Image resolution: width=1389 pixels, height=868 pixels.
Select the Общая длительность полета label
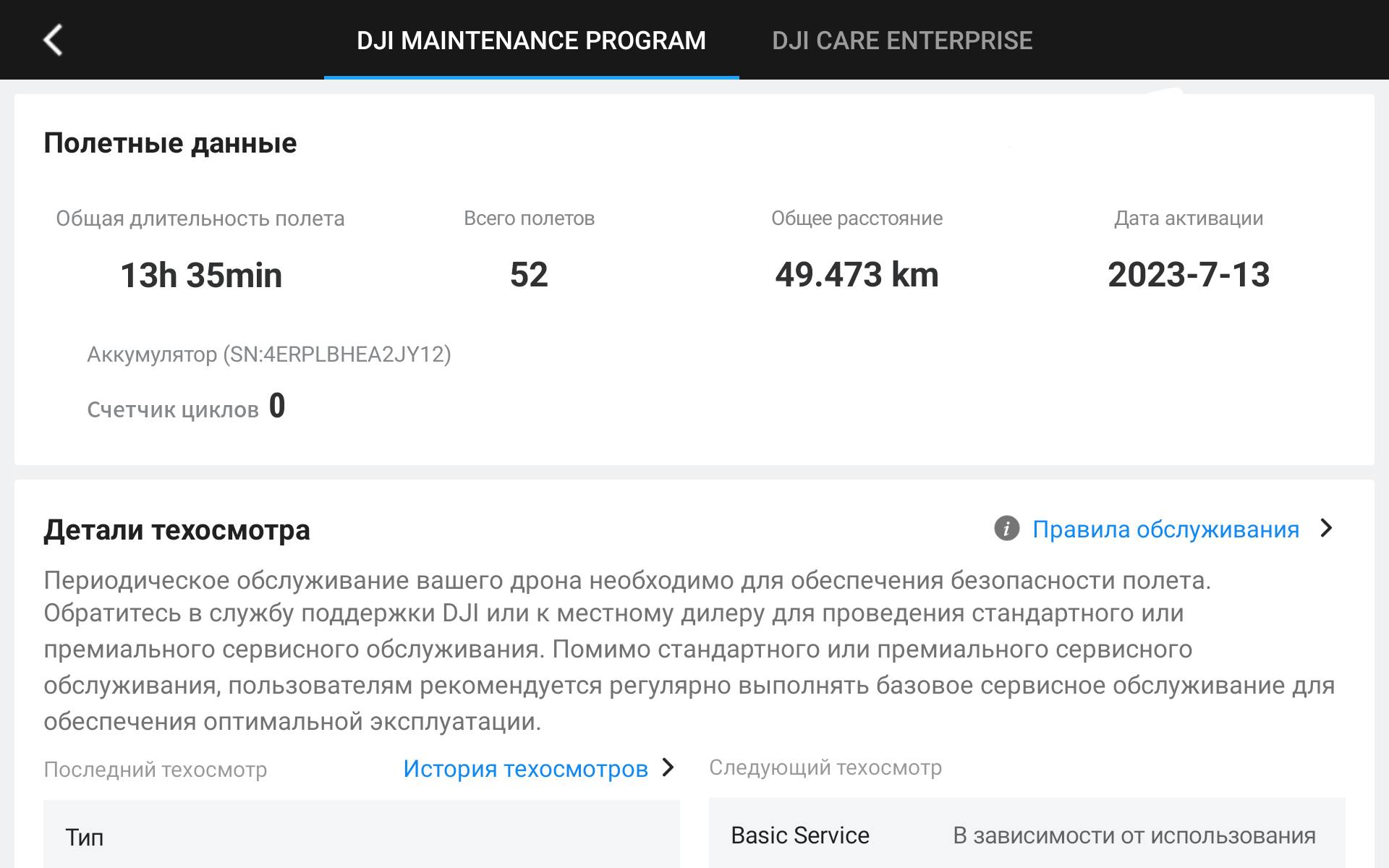(x=200, y=218)
